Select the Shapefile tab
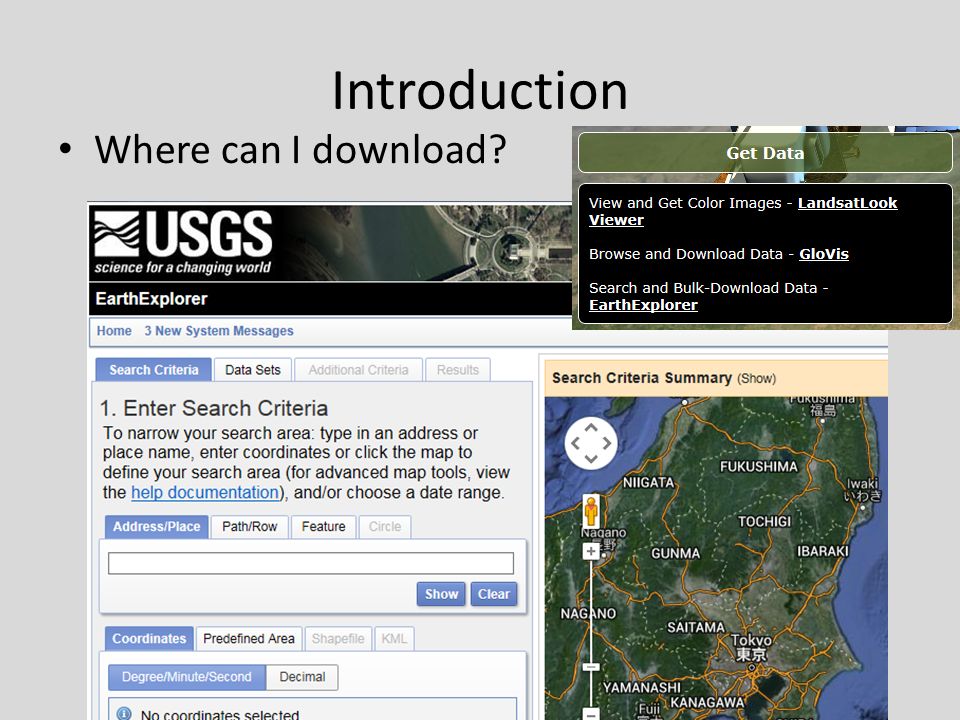Viewport: 960px width, 720px height. [338, 639]
